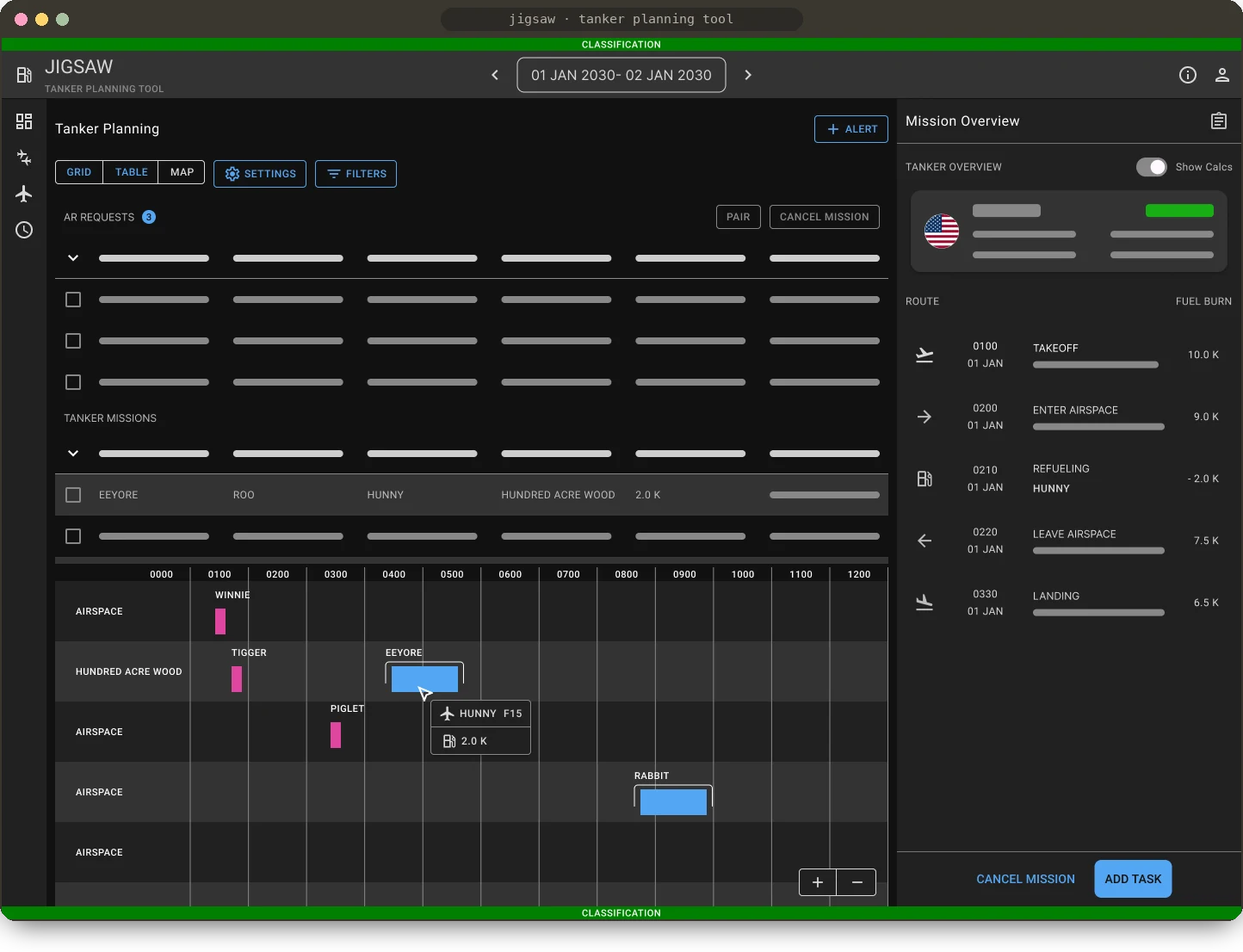Open the user account icon
This screenshot has width=1243, height=952.
pos(1222,75)
